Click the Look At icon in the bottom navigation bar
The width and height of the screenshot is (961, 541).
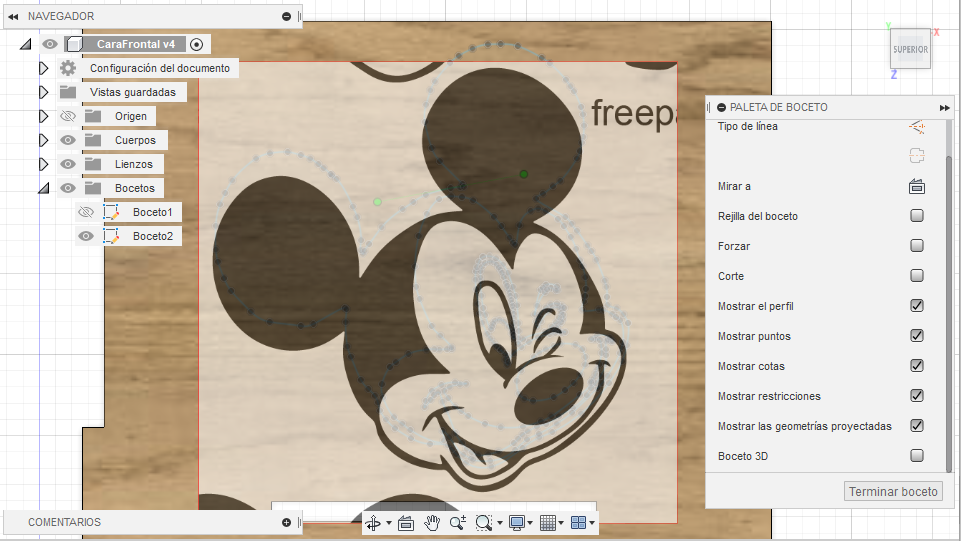click(x=406, y=523)
